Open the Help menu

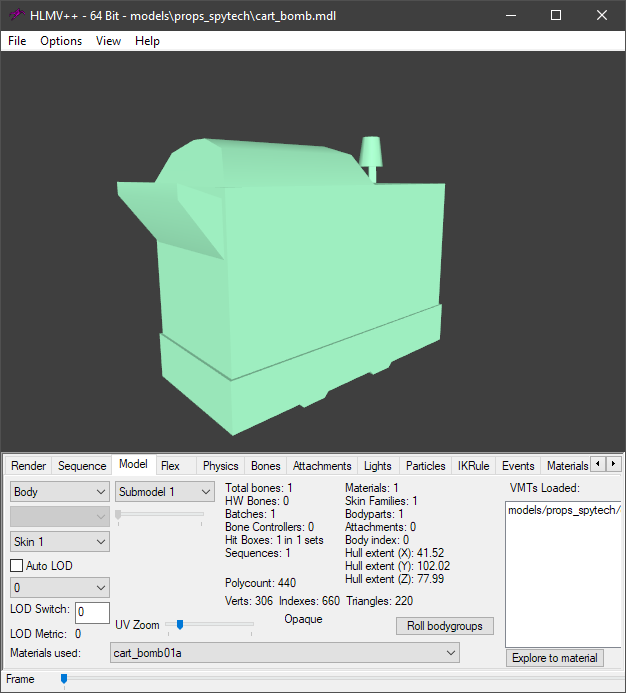coord(147,41)
